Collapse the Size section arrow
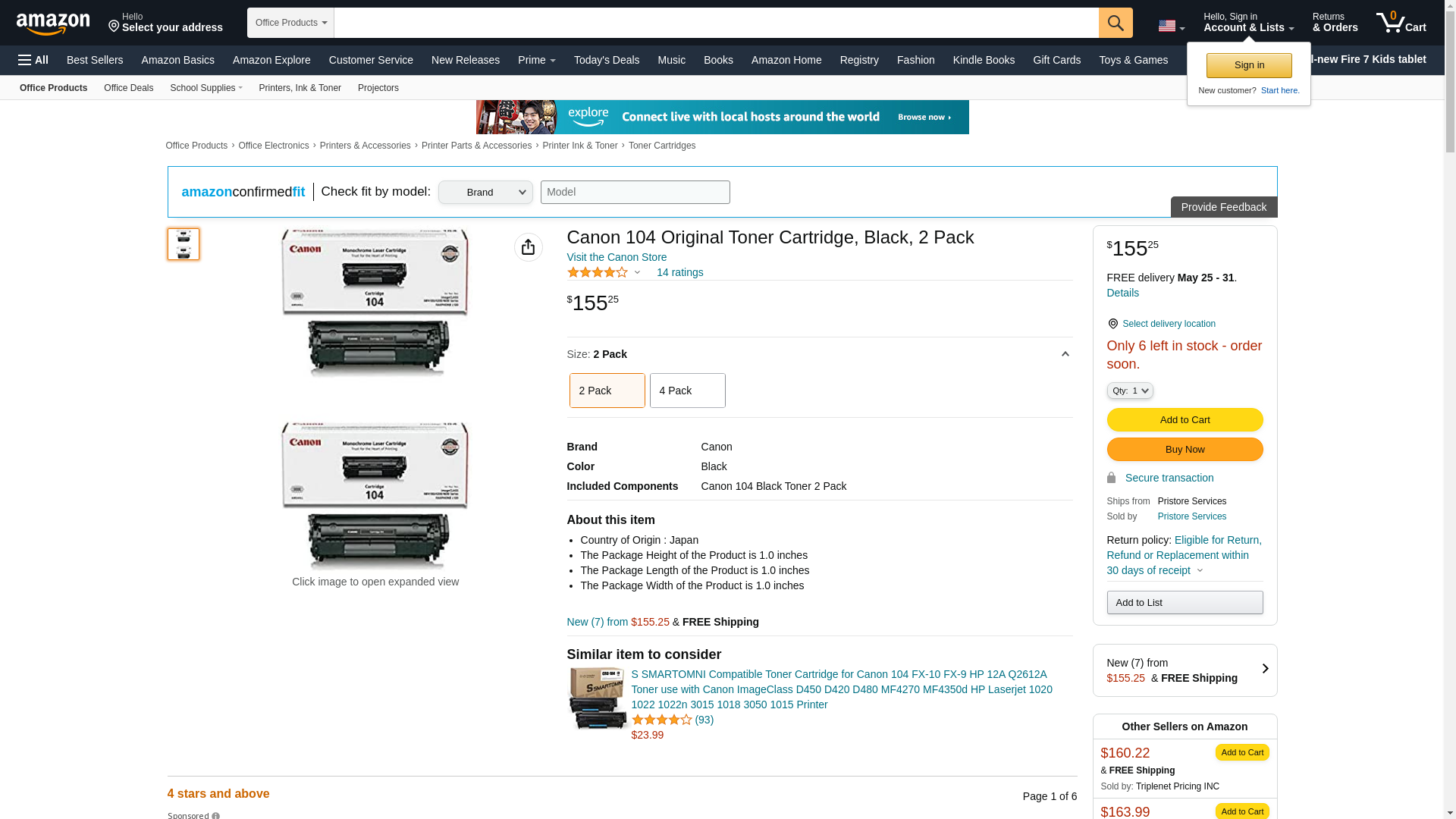1456x819 pixels. tap(1065, 354)
